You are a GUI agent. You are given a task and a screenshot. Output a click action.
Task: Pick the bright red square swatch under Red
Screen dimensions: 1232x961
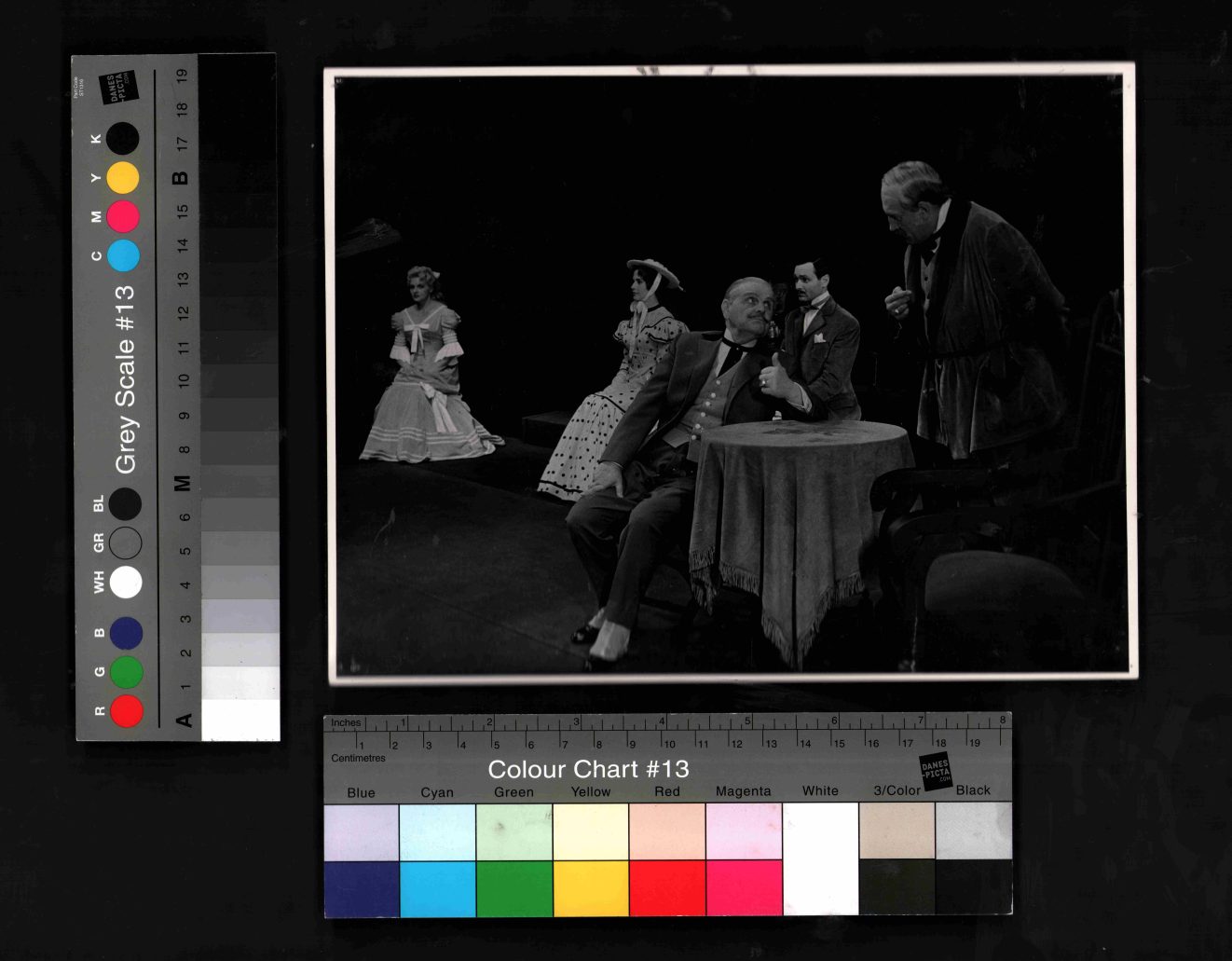(x=666, y=887)
